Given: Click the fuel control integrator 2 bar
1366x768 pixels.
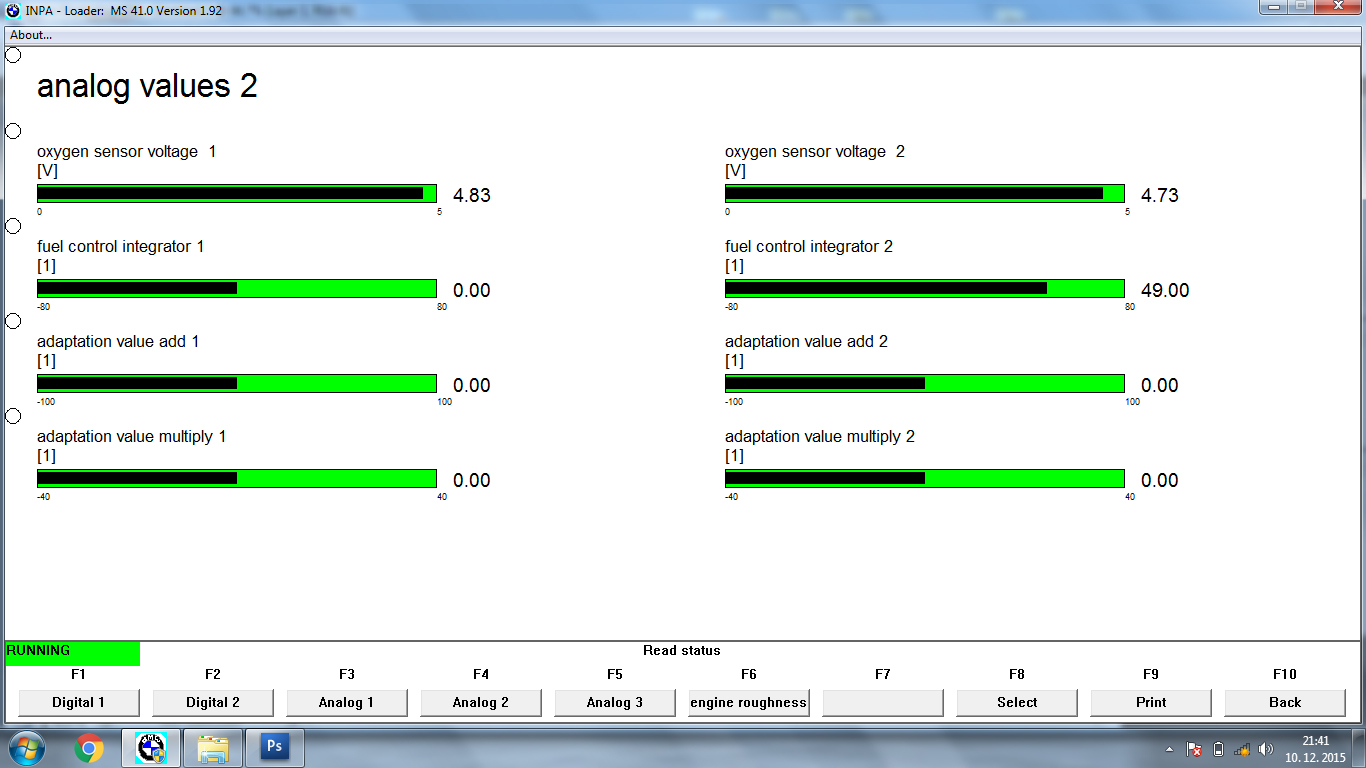Looking at the screenshot, I should pyautogui.click(x=924, y=289).
